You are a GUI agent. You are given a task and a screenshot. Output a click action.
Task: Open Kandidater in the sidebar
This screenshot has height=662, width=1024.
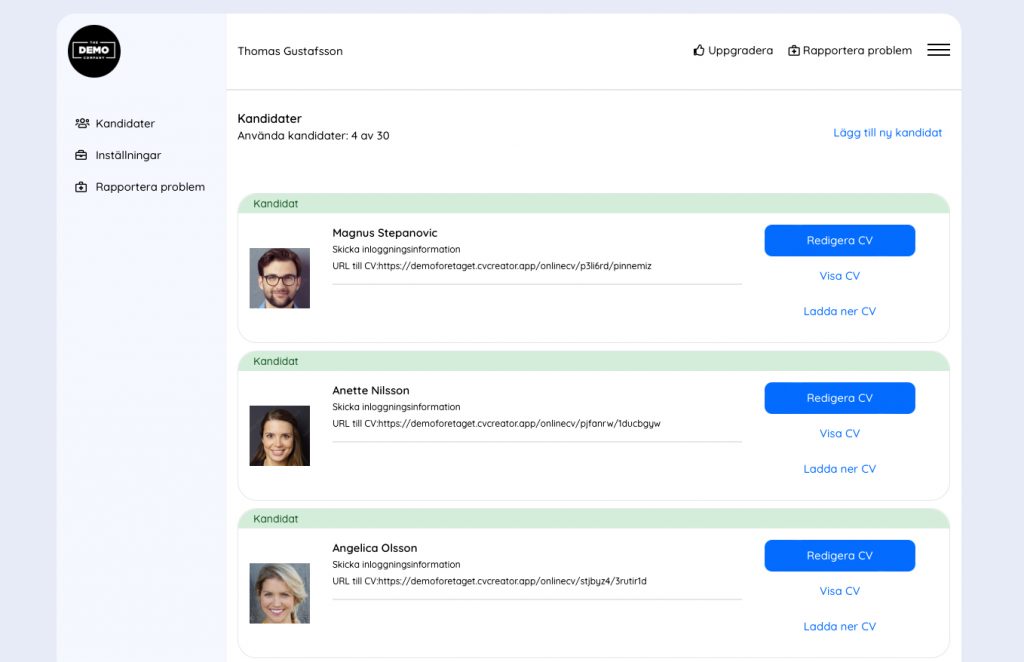[125, 124]
